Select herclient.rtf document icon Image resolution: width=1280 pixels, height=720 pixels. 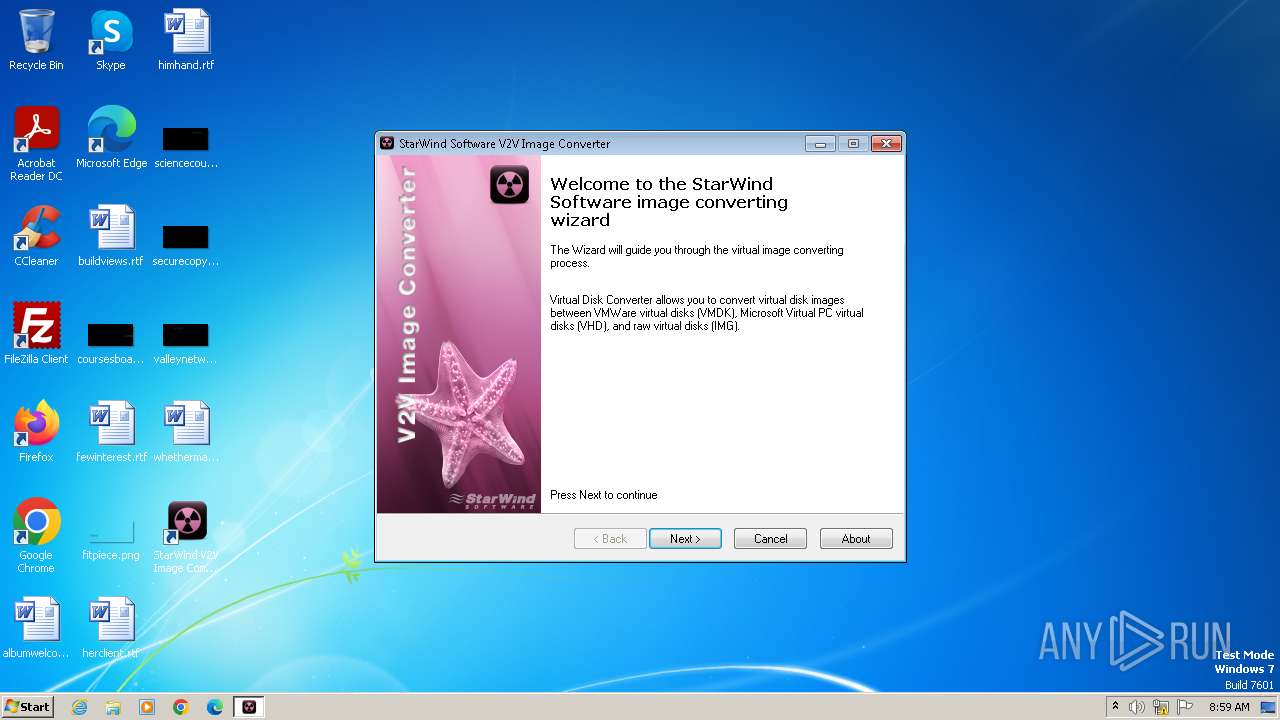[x=111, y=628]
